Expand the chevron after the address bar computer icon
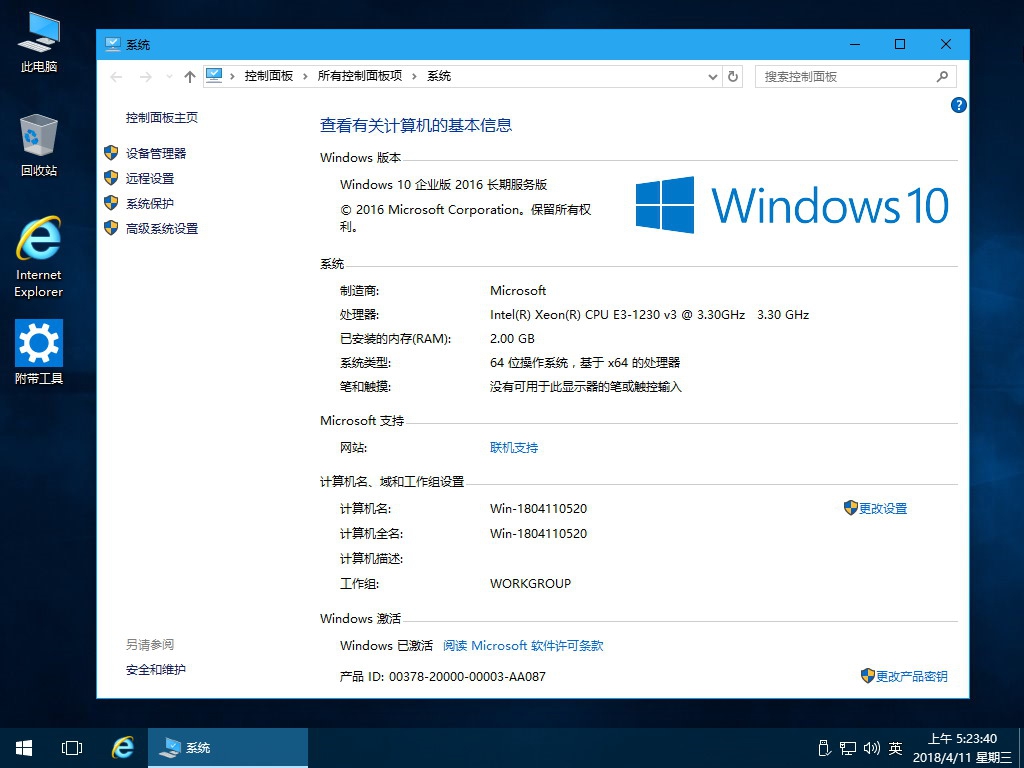The image size is (1024, 768). coord(232,76)
